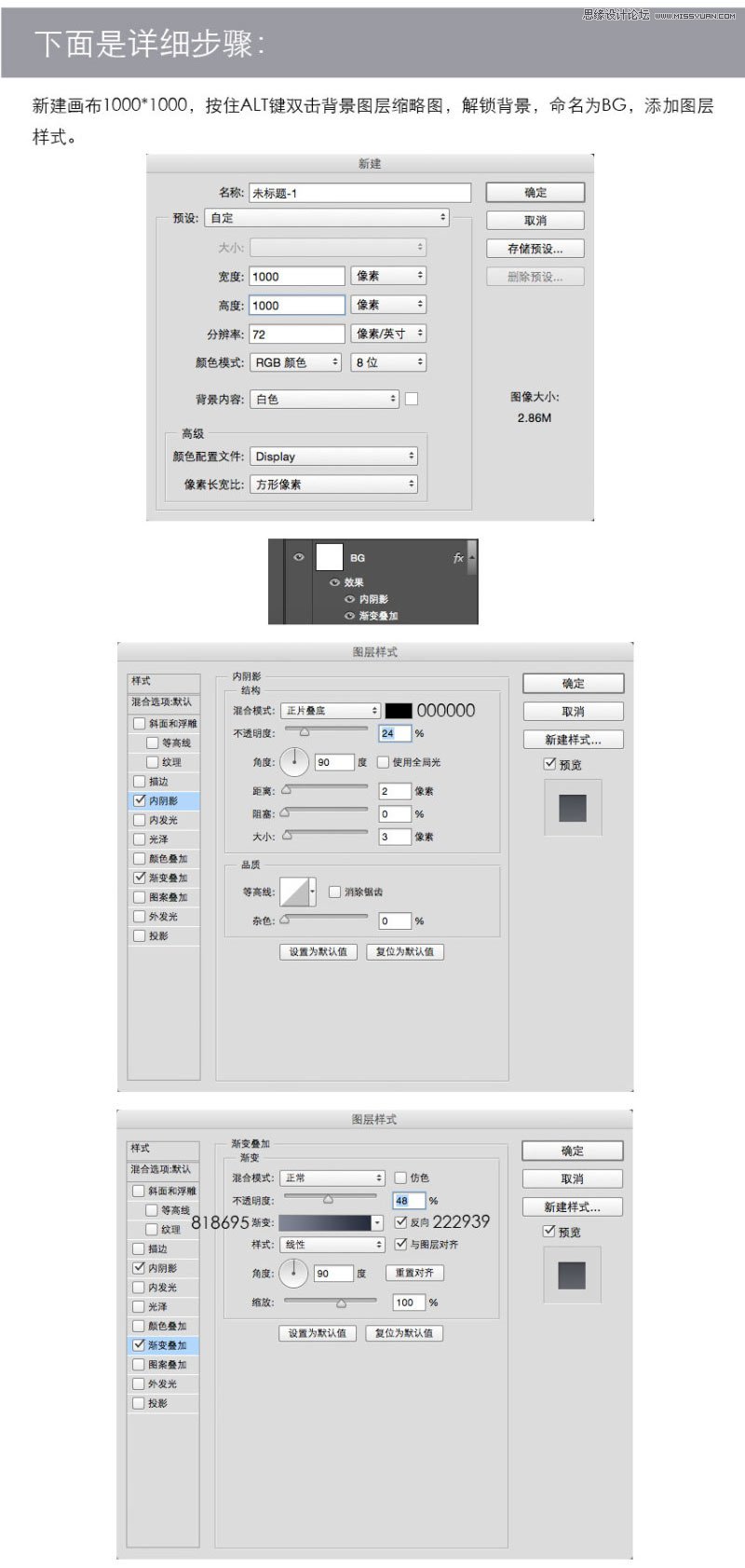Toggle eye for 渐变叠加 effect in layers panel
745x1568 pixels.
[349, 616]
